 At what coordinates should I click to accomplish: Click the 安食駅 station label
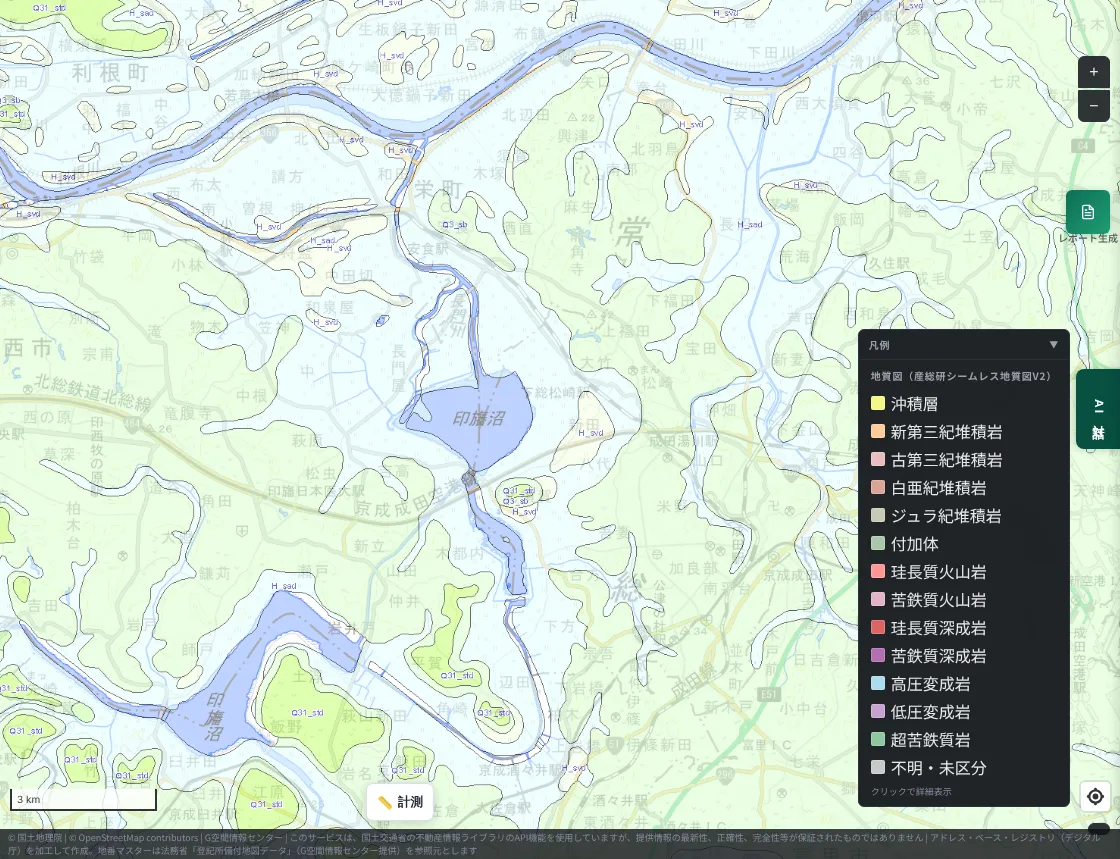428,248
